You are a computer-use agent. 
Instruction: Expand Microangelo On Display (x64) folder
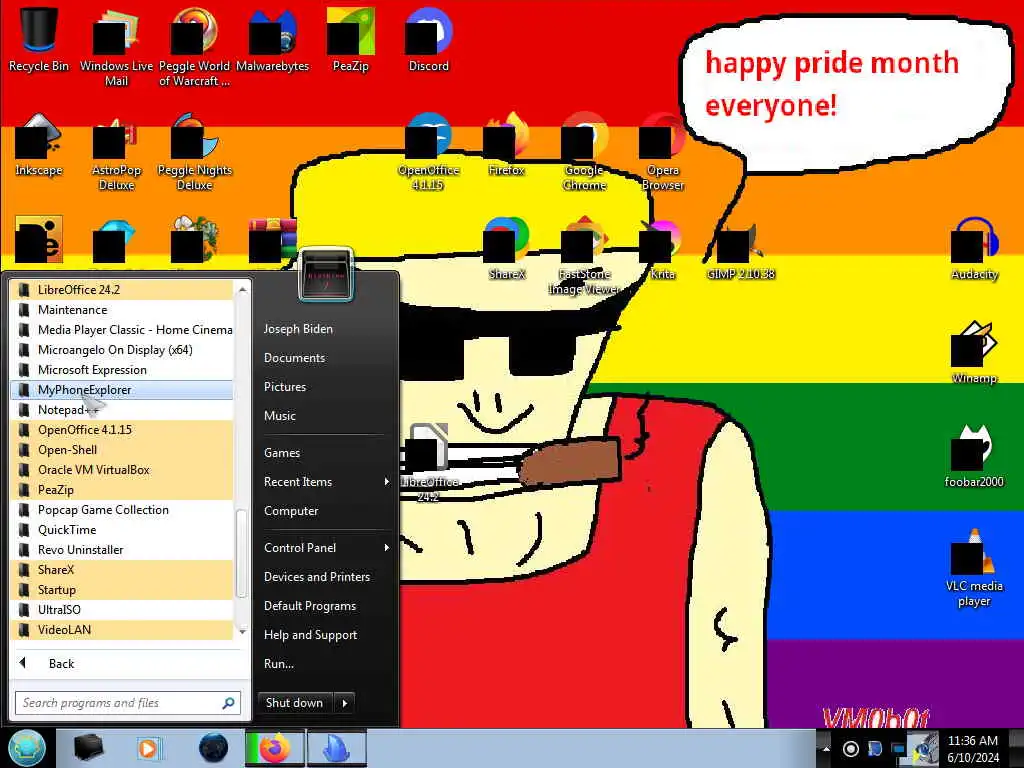(x=121, y=350)
